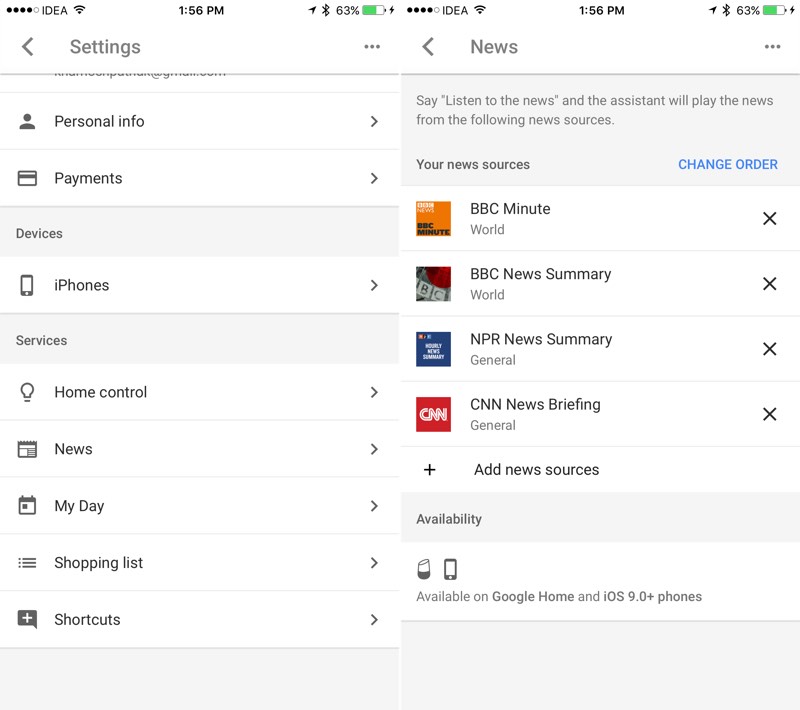Remove CNN News Briefing source

[769, 414]
